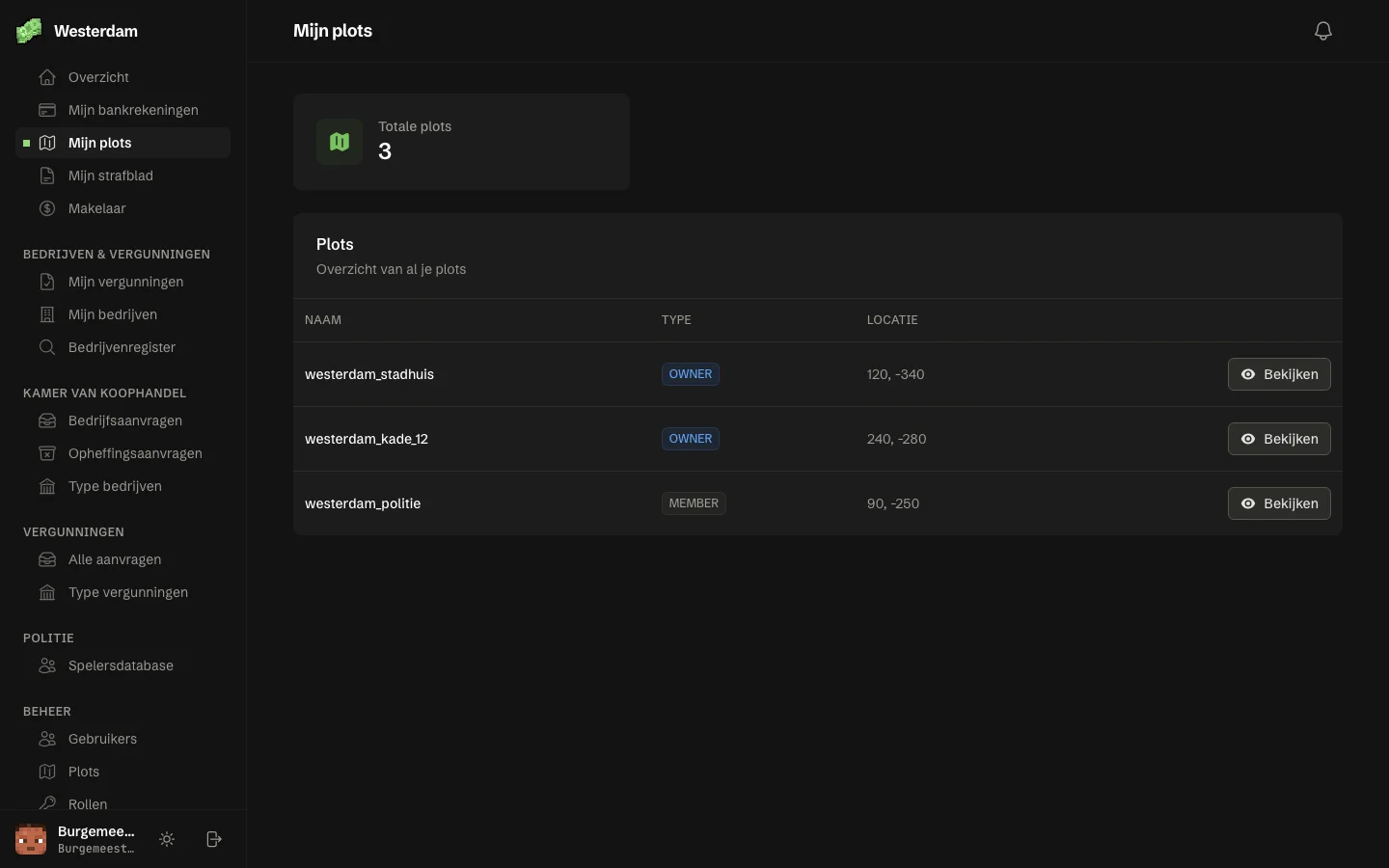The height and width of the screenshot is (868, 1389).
Task: Click the Bedrijfsaanvragen inbox icon
Action: (x=47, y=420)
